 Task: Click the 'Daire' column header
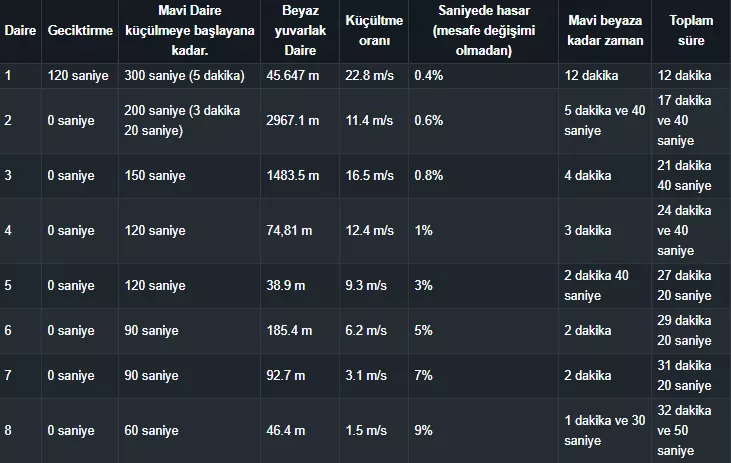[x=20, y=31]
